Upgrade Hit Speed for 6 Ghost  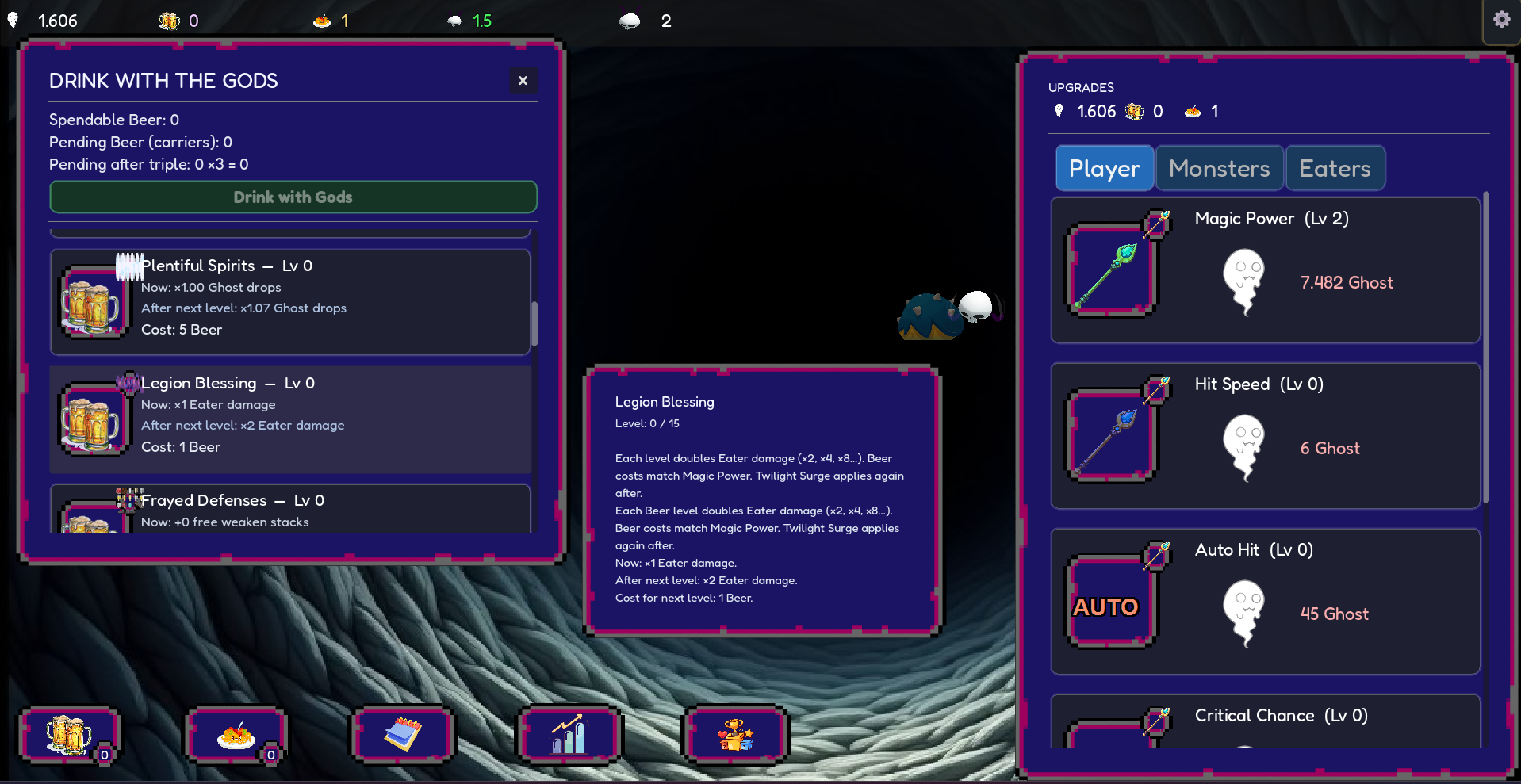1266,436
